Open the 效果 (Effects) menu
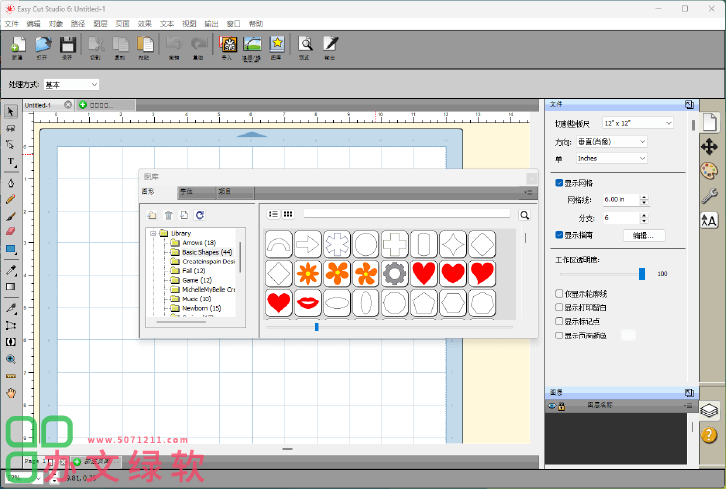Viewport: 726px width, 489px height. coord(144,24)
